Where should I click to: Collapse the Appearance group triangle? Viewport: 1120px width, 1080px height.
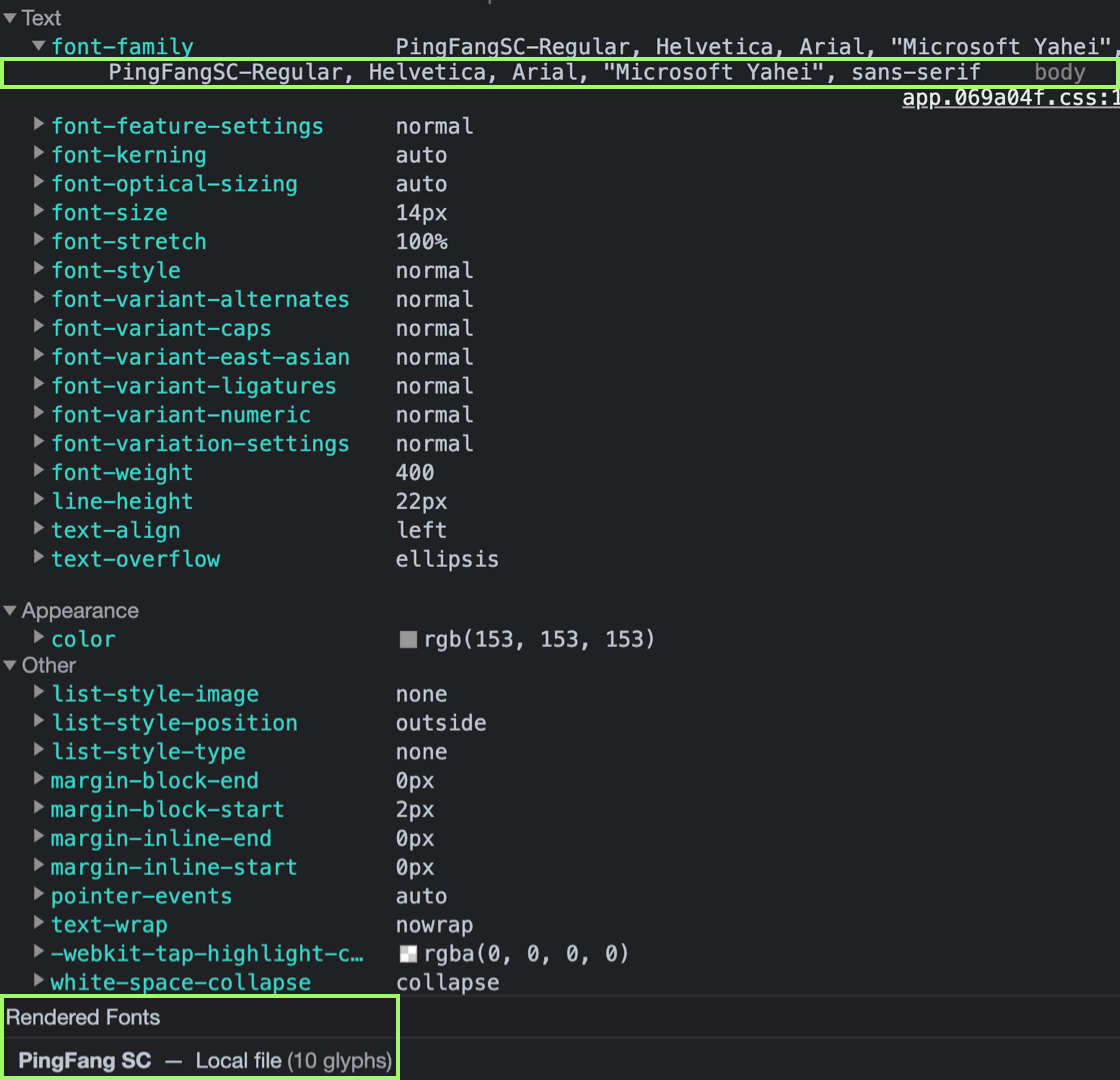[x=10, y=611]
